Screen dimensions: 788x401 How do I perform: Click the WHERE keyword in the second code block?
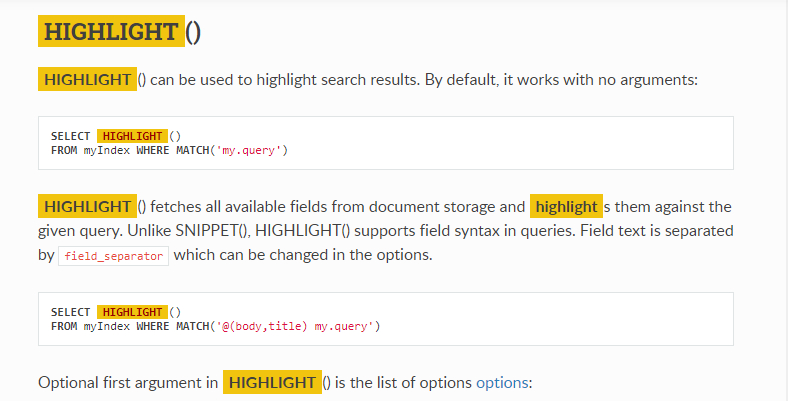coord(152,326)
